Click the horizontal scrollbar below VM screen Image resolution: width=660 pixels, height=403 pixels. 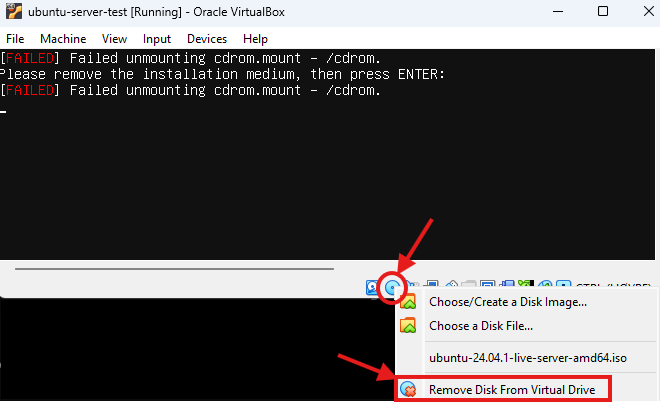tap(174, 269)
